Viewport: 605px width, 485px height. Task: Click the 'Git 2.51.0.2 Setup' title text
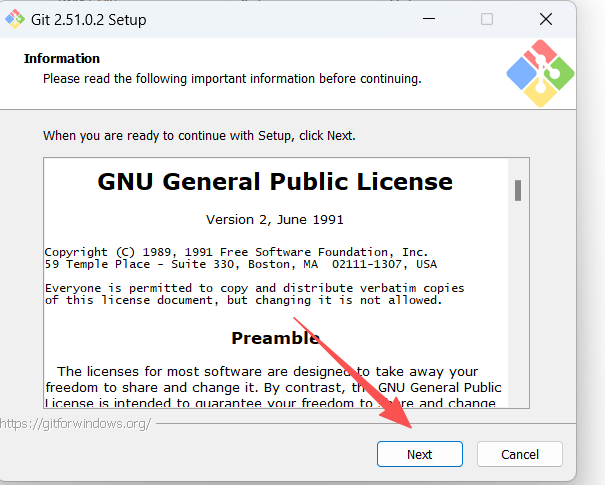pos(89,20)
